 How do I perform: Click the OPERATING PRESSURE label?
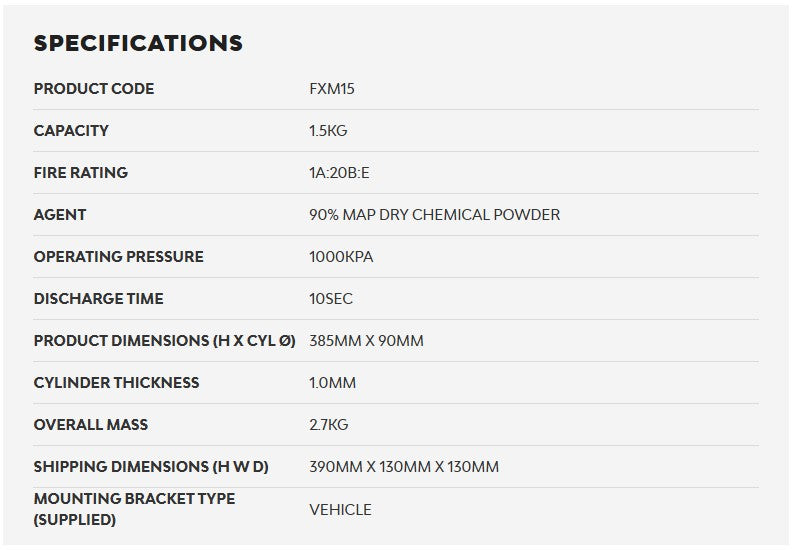(118, 257)
